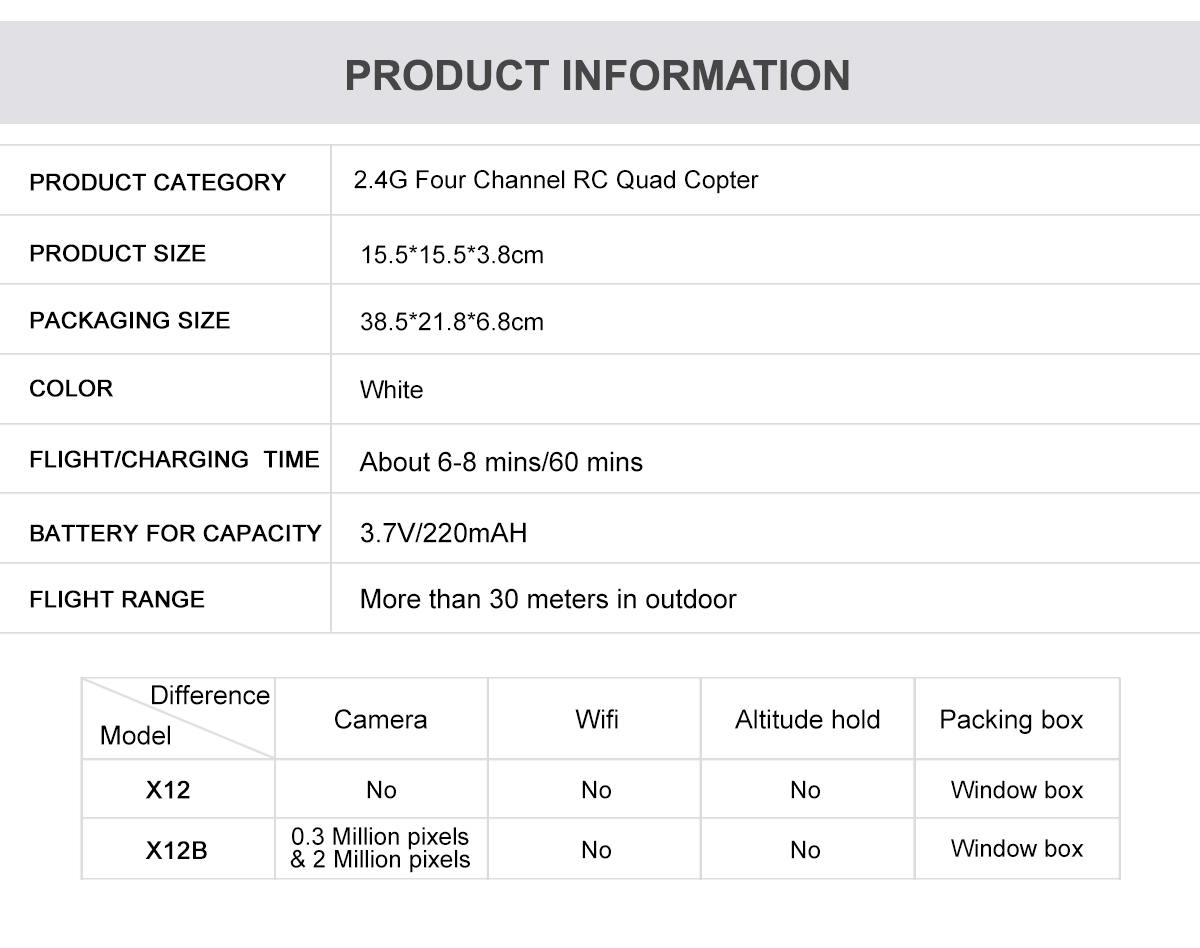Click the More than 30 meters in outdoor text
The width and height of the screenshot is (1200, 948).
coord(548,599)
